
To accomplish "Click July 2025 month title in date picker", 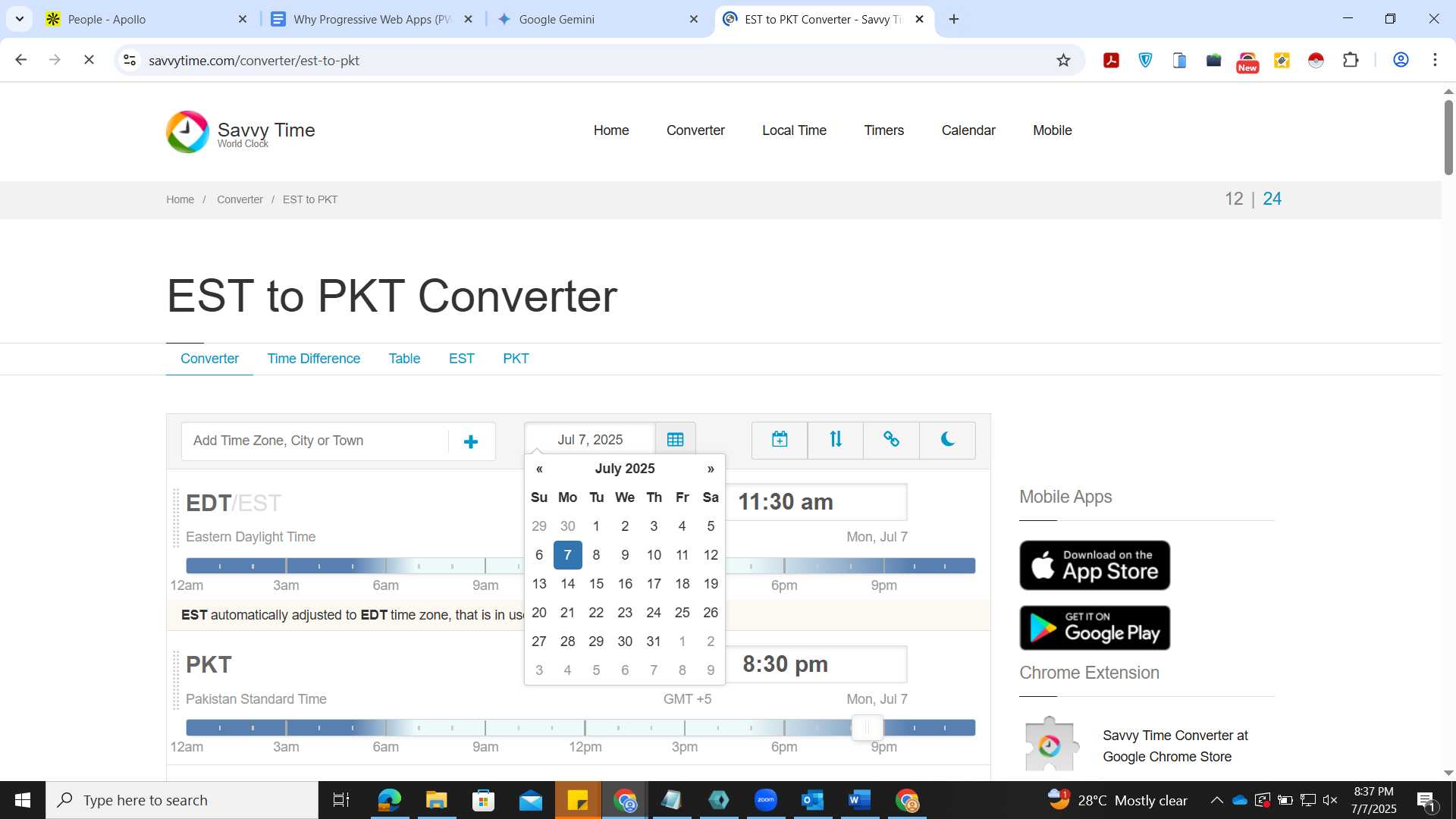I will (x=625, y=469).
